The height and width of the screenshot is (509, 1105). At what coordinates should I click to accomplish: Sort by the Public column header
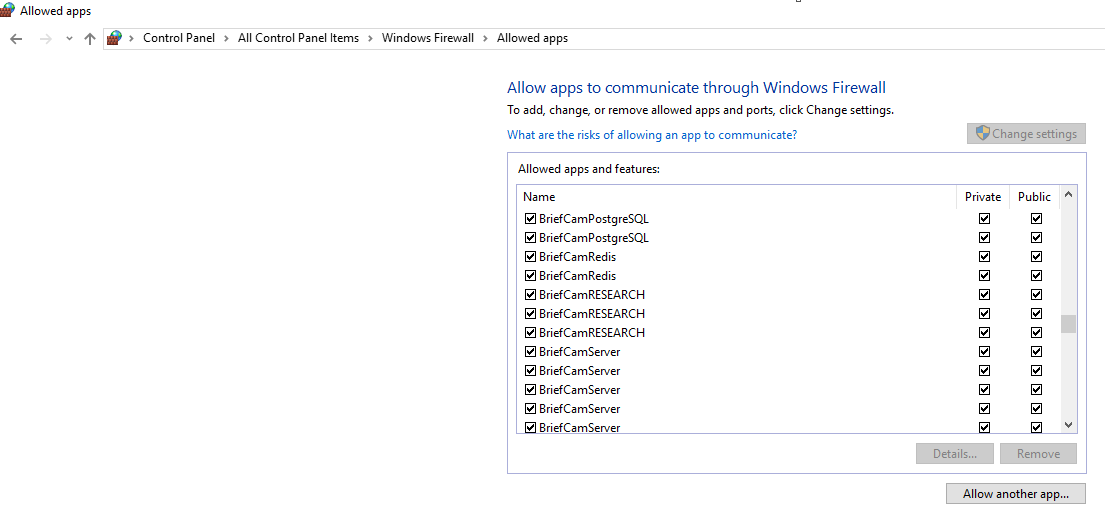1034,197
